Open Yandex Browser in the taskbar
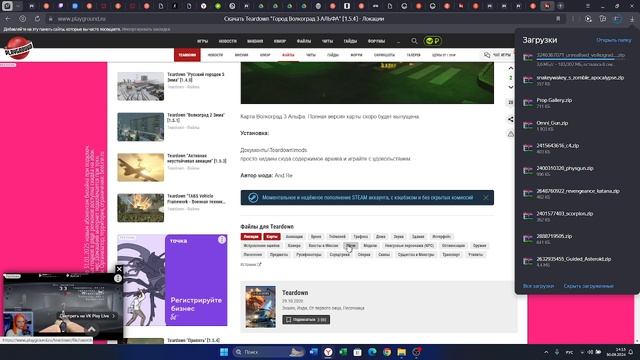 (x=328, y=352)
